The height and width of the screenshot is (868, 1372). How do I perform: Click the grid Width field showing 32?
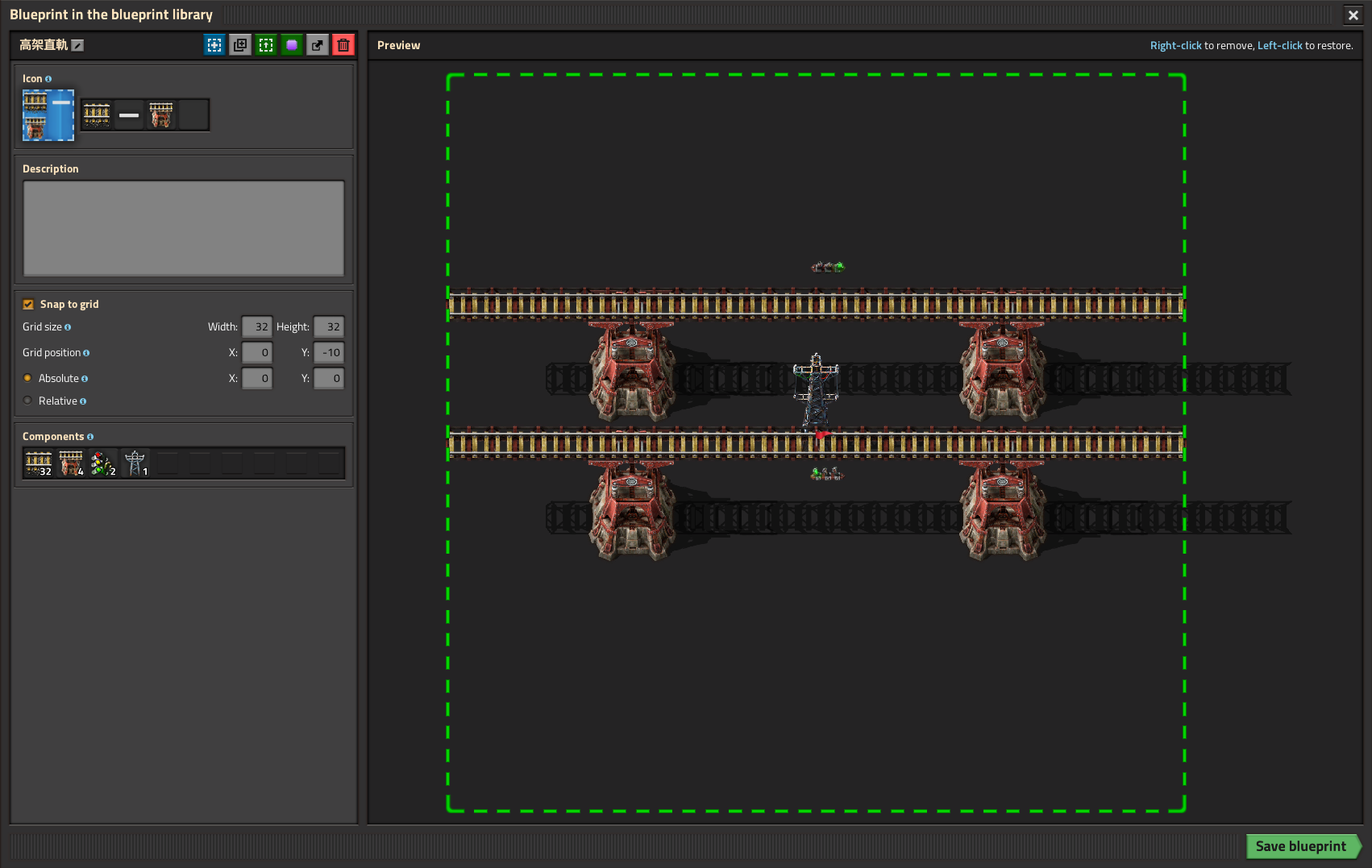click(257, 327)
